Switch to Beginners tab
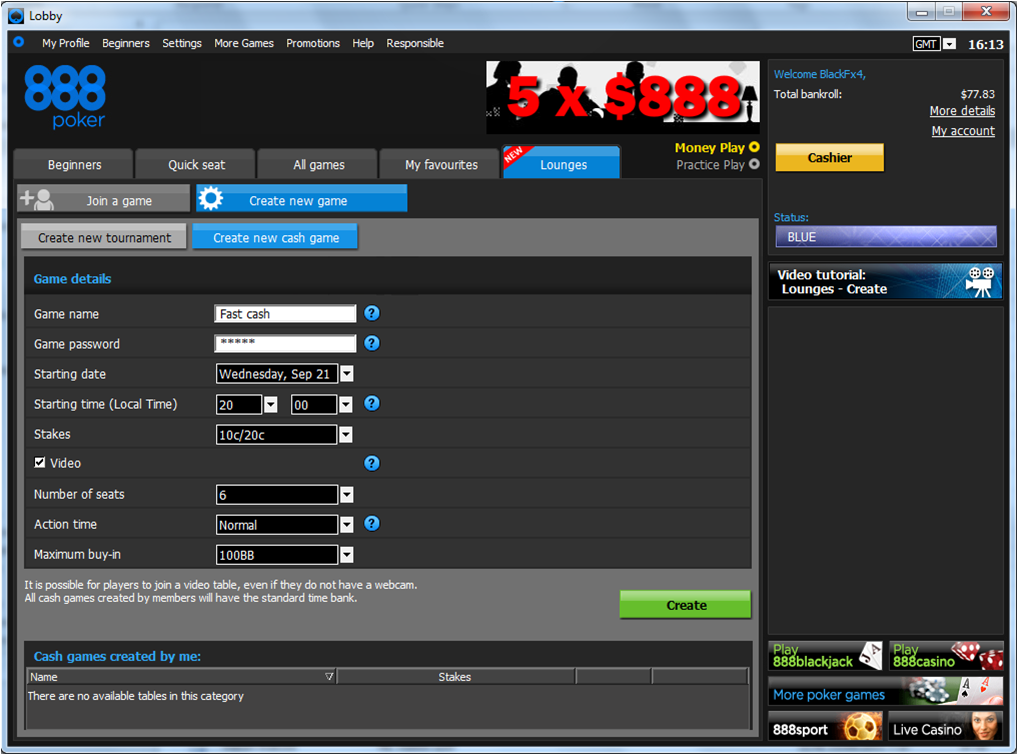The width and height of the screenshot is (1018, 755). coord(74,164)
